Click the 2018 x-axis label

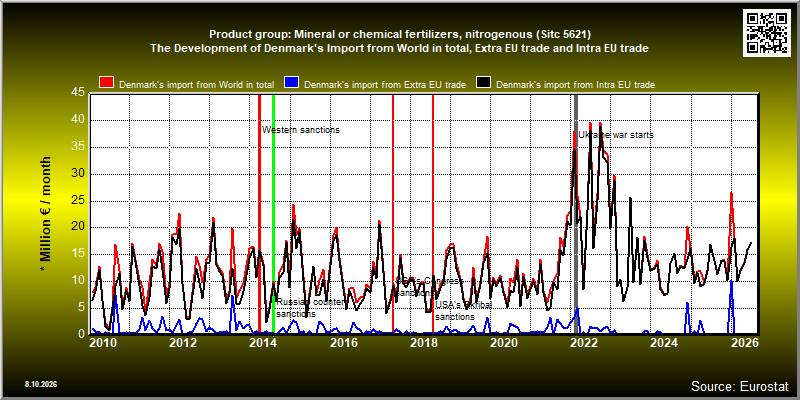[423, 342]
